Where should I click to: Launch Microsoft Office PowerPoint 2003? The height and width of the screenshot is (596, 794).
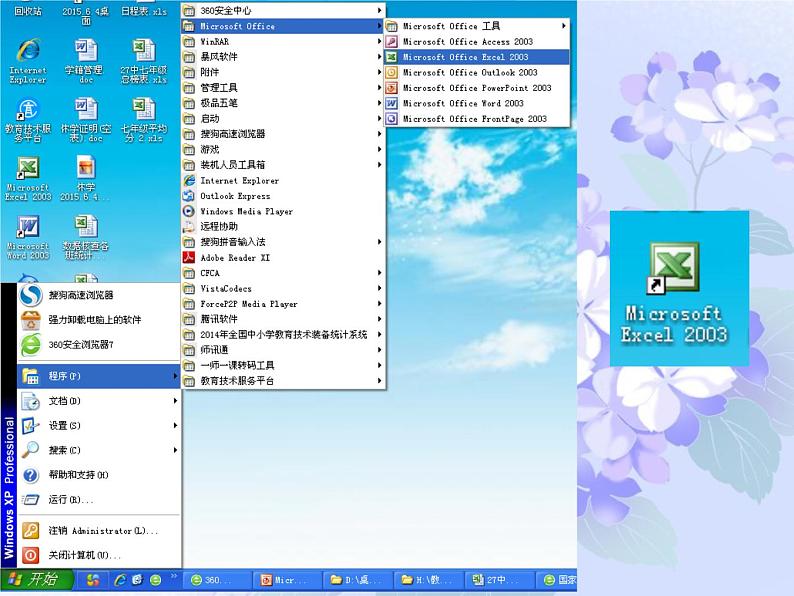[477, 88]
